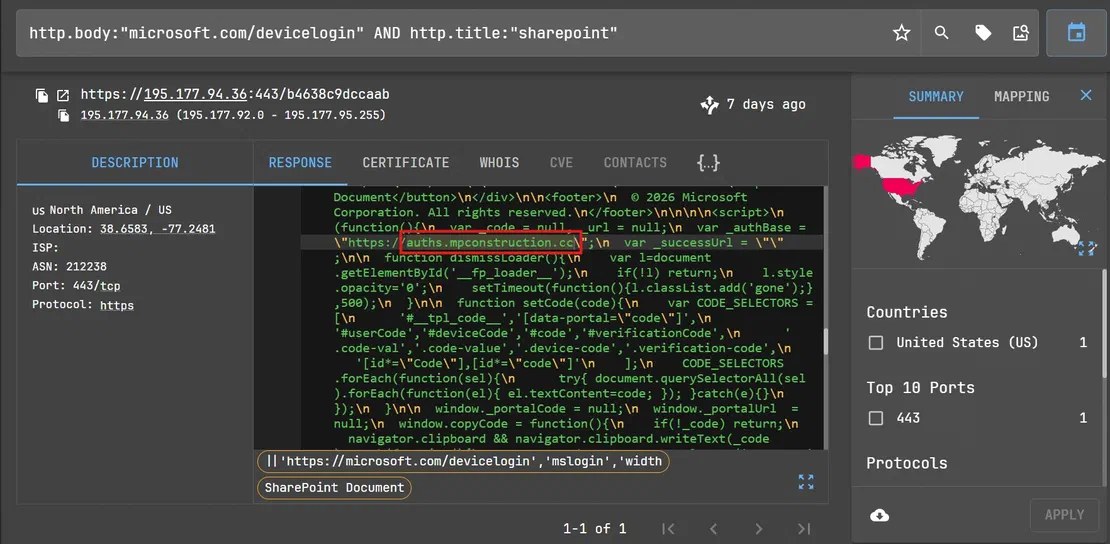
Task: Click the 'North America / US' text
Action: coord(110,210)
